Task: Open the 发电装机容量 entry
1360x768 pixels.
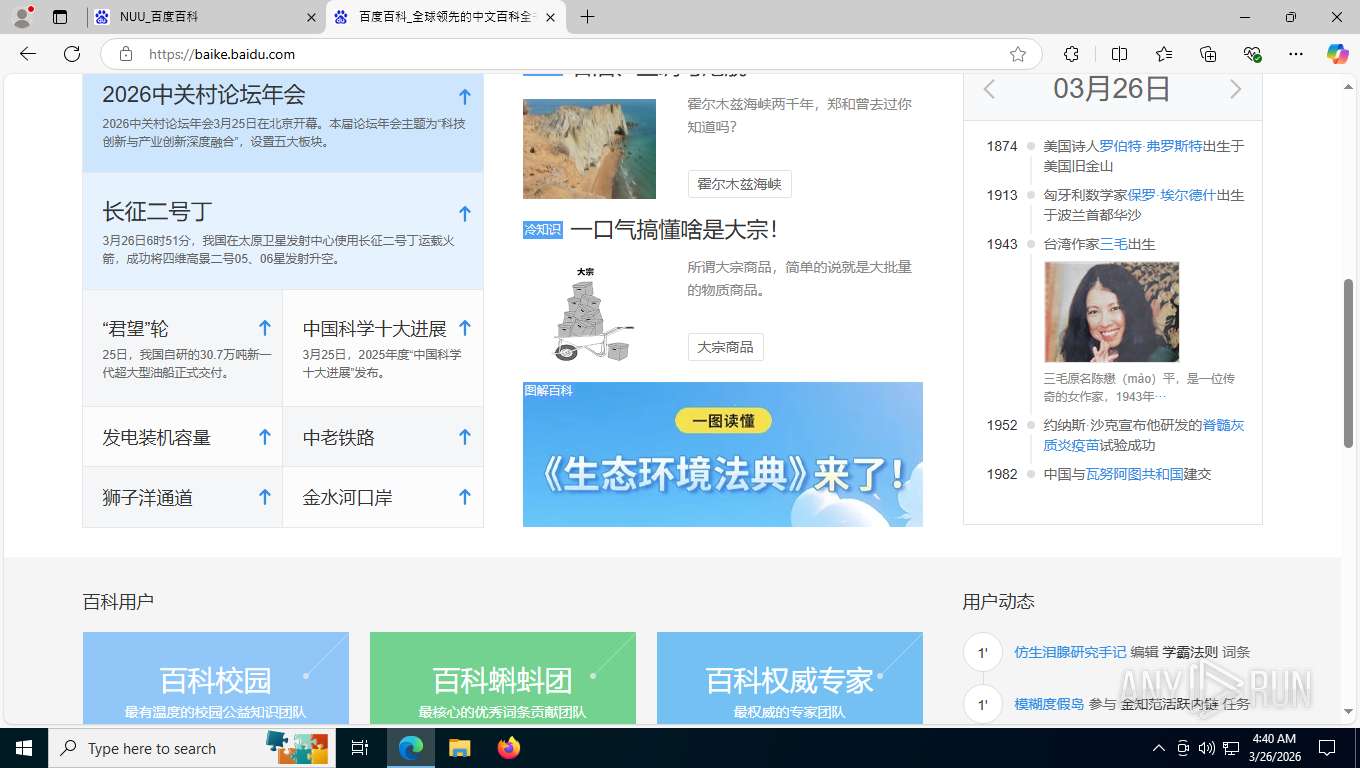Action: [157, 437]
